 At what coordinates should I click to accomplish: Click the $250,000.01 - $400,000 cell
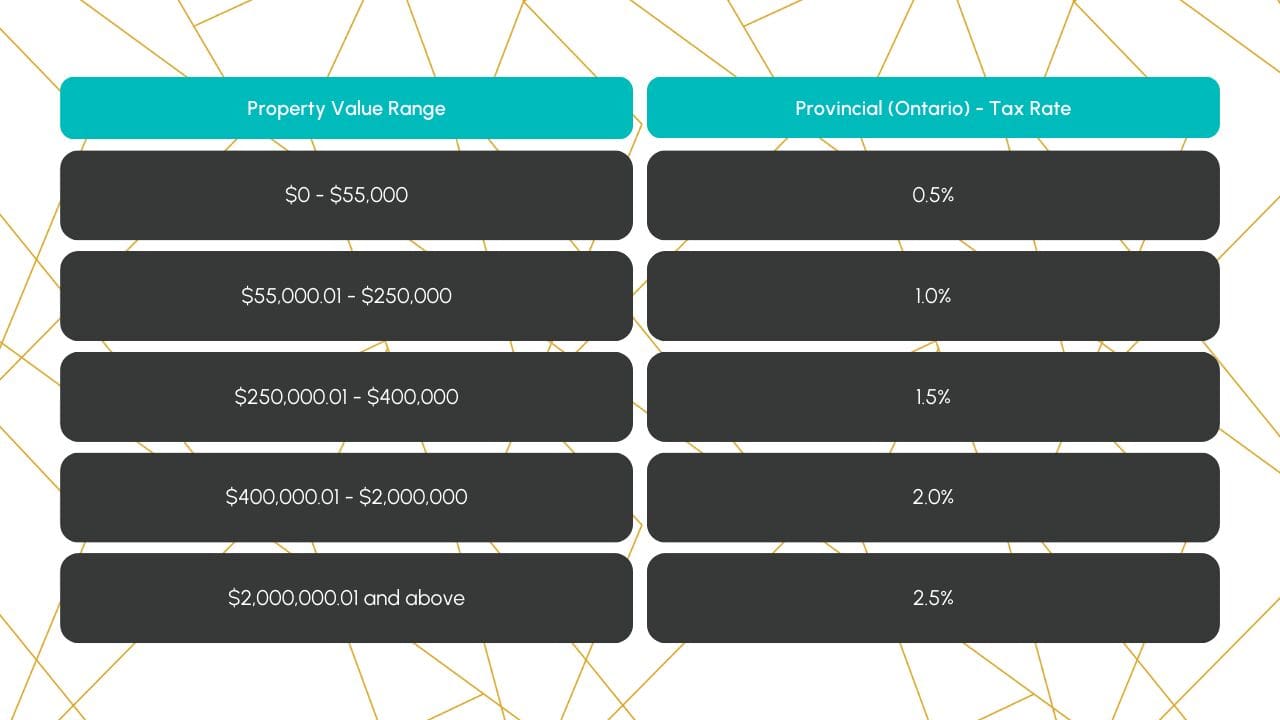tap(346, 397)
